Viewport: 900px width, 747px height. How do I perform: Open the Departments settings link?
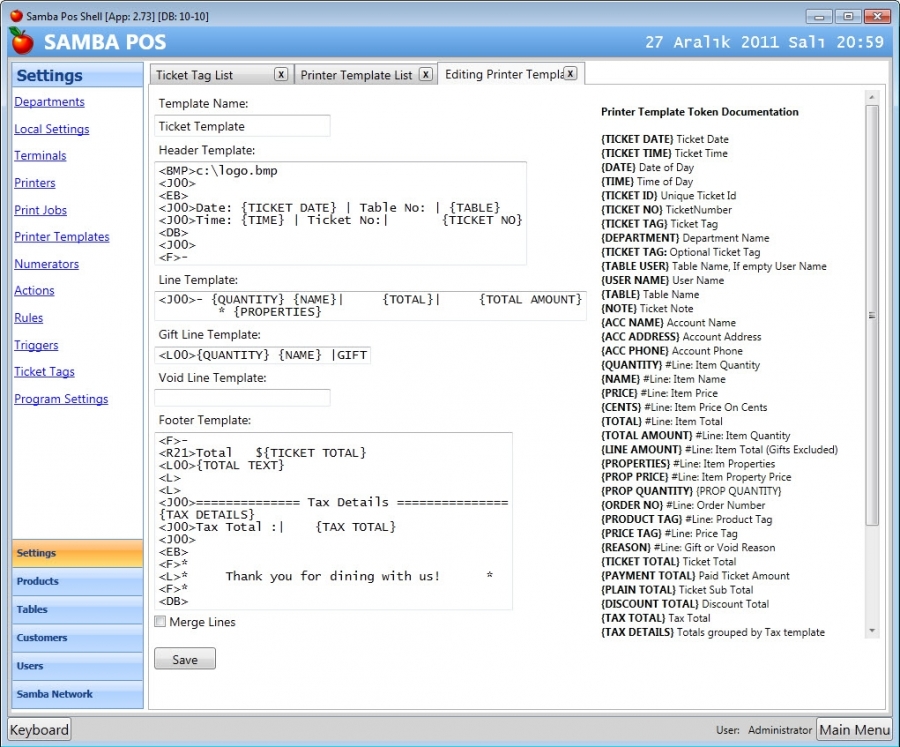coord(49,102)
